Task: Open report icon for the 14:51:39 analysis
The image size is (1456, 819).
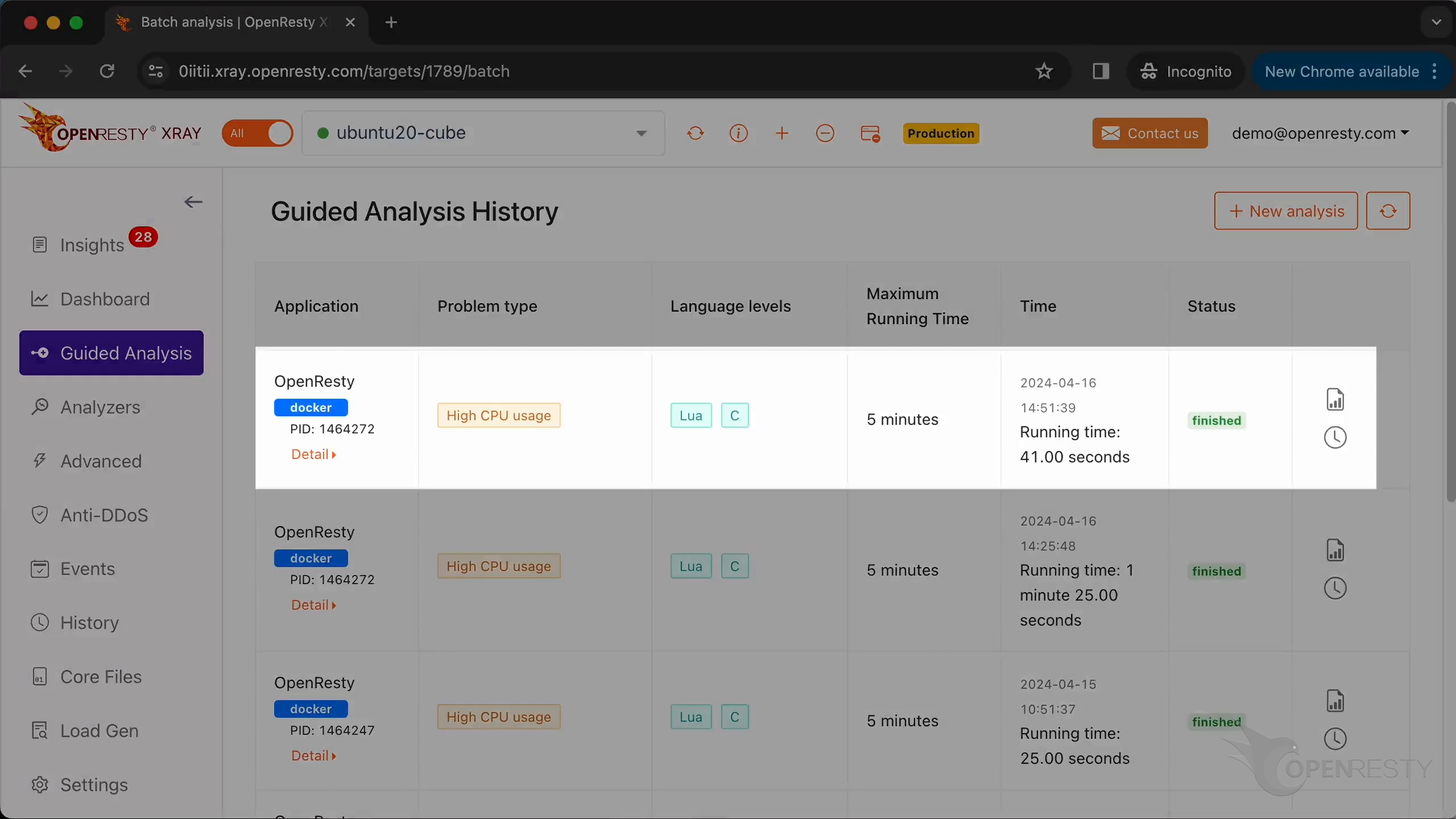Action: (x=1335, y=400)
